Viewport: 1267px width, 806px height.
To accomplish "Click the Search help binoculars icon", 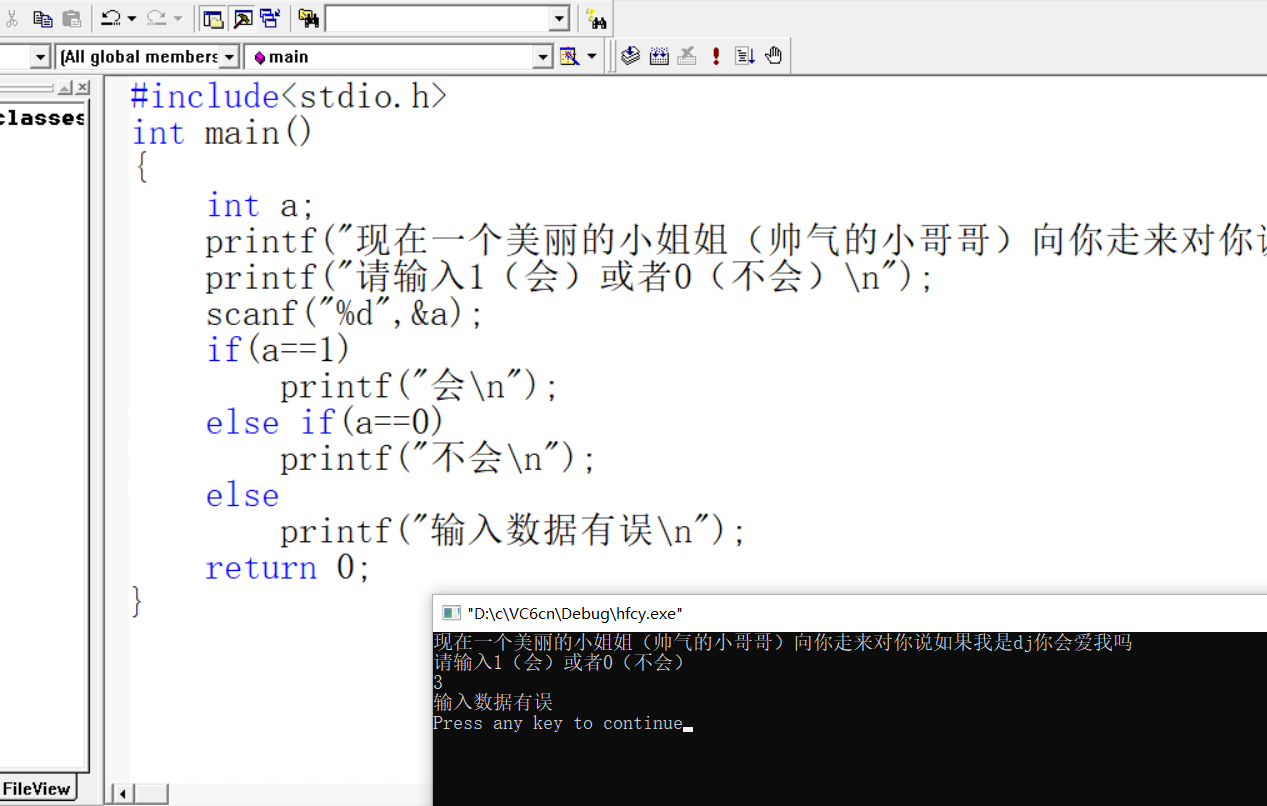I will (597, 18).
